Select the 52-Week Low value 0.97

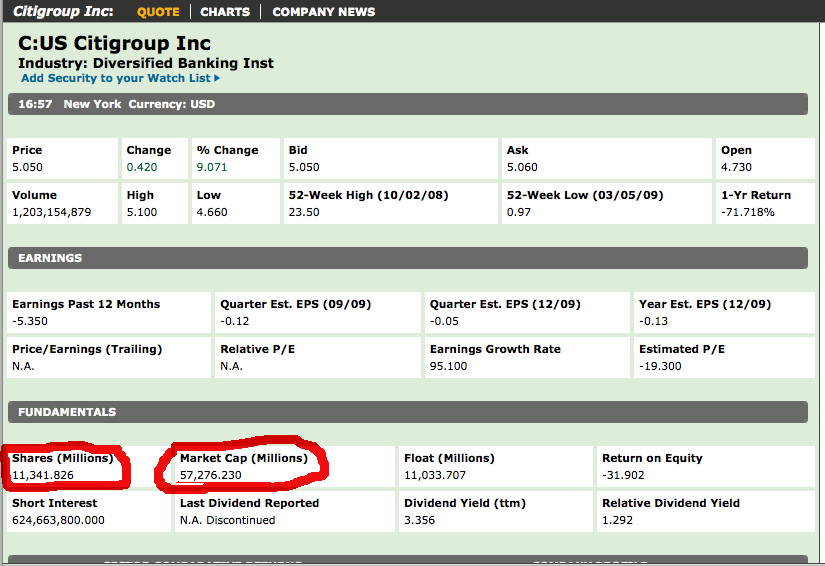click(x=518, y=212)
